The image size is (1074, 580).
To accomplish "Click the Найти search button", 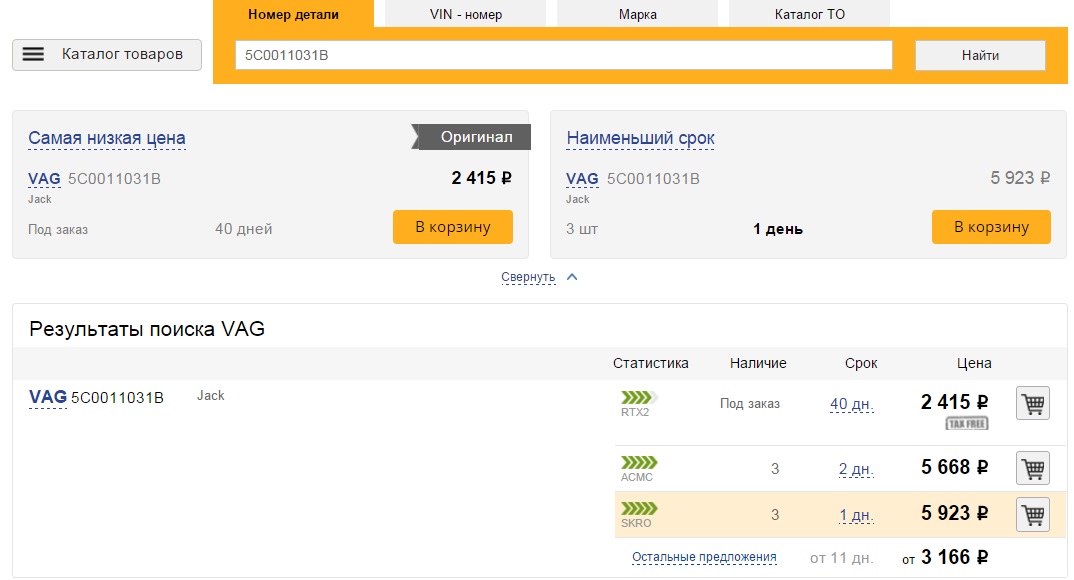I will click(x=980, y=55).
